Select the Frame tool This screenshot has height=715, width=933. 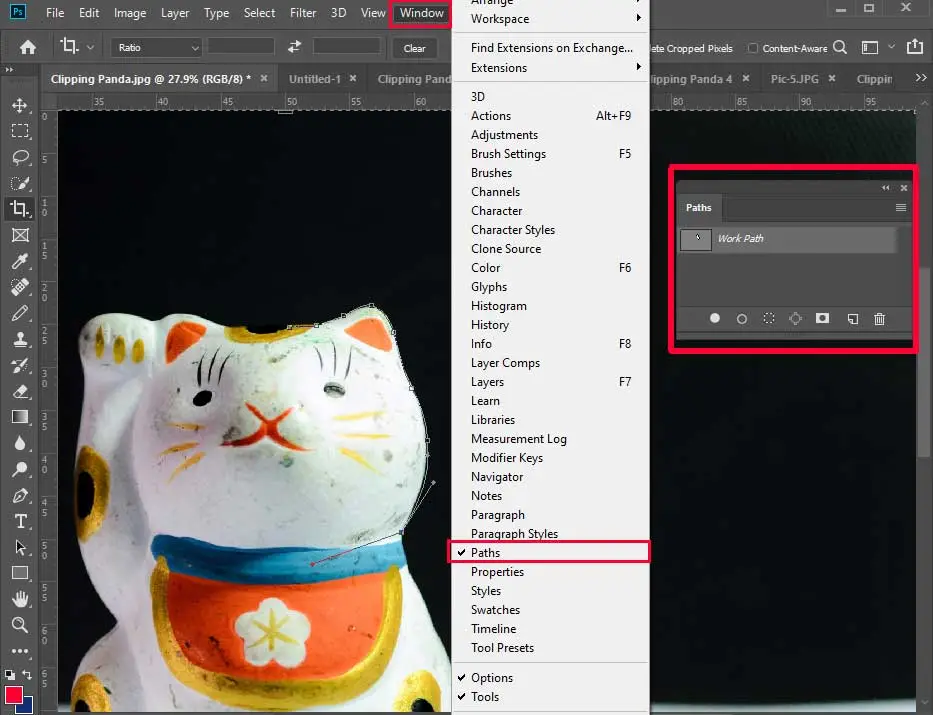(x=20, y=235)
